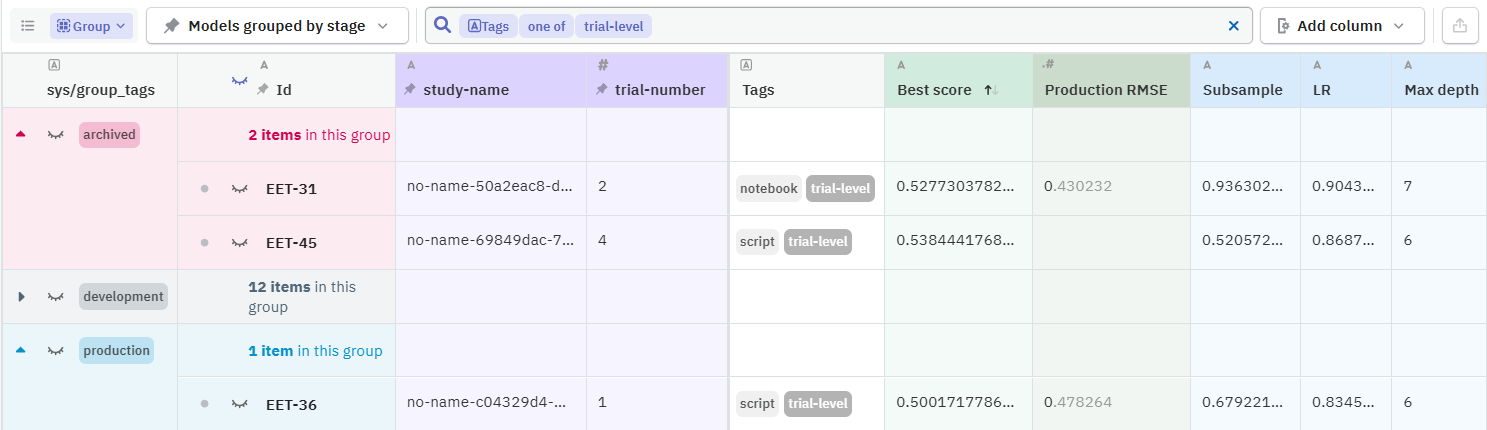Click Subsample value 0.936302...

tap(1242, 186)
